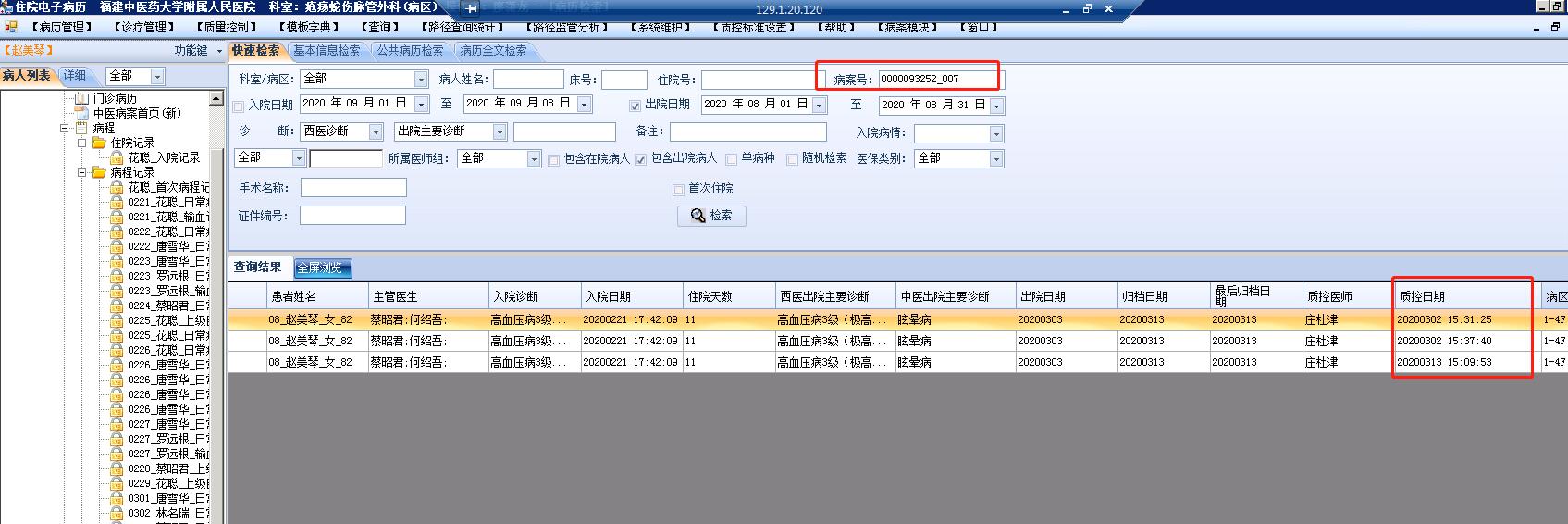Screen dimensions: 1568x524
Task: Uncheck the 出院日期 checkbox
Action: point(635,106)
